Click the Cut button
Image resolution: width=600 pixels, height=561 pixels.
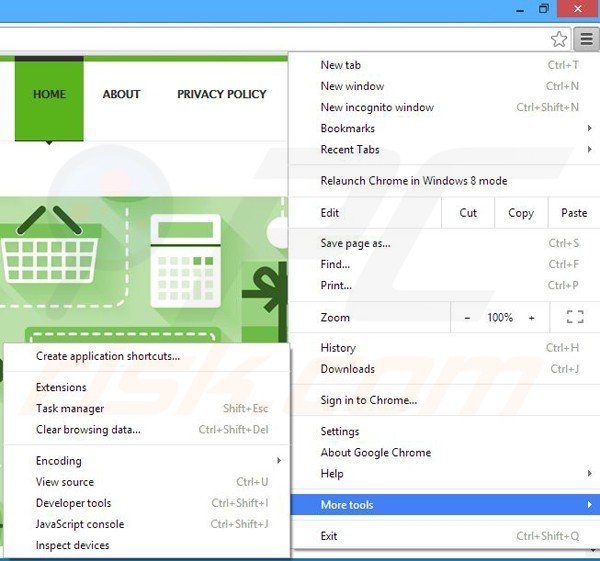468,213
